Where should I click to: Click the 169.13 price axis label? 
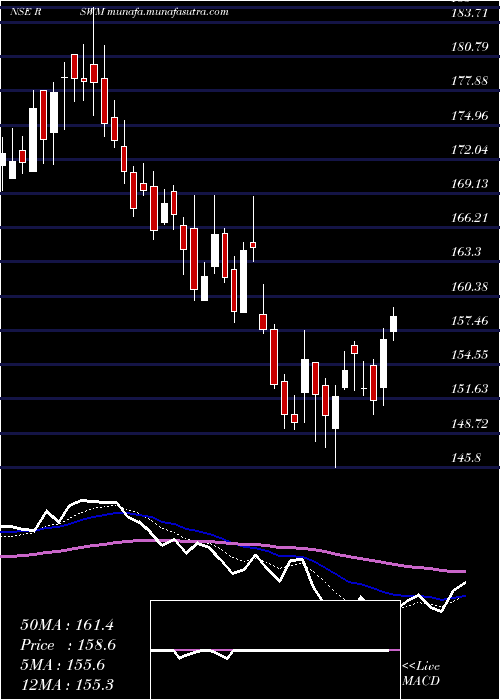468,184
